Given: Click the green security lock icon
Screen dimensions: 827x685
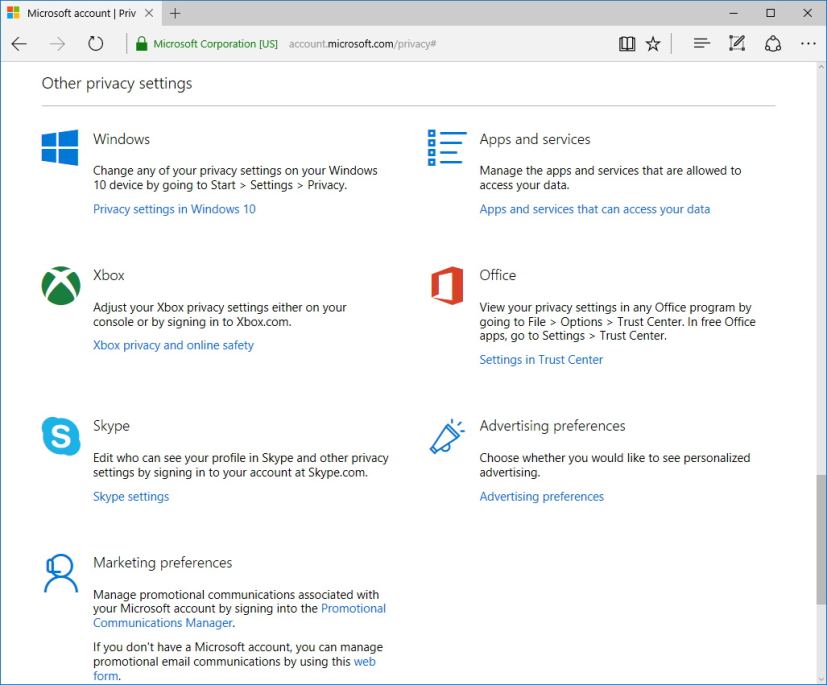Looking at the screenshot, I should [x=141, y=44].
